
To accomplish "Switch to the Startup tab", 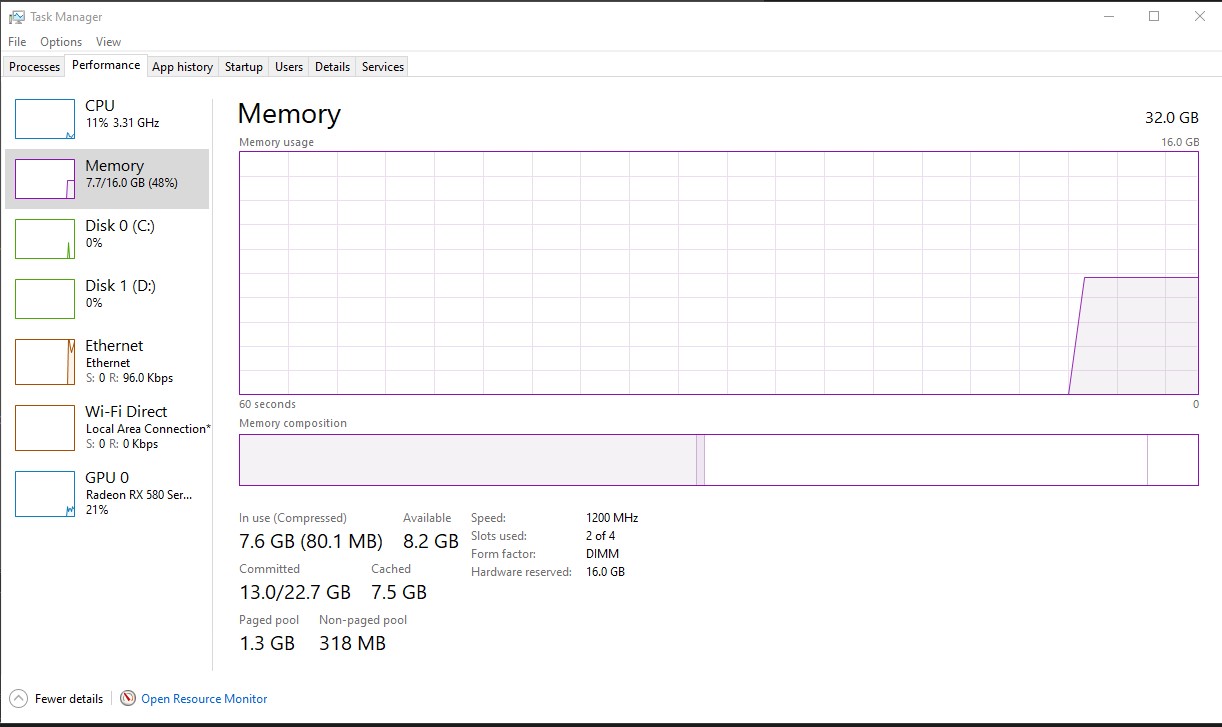I will click(x=243, y=66).
